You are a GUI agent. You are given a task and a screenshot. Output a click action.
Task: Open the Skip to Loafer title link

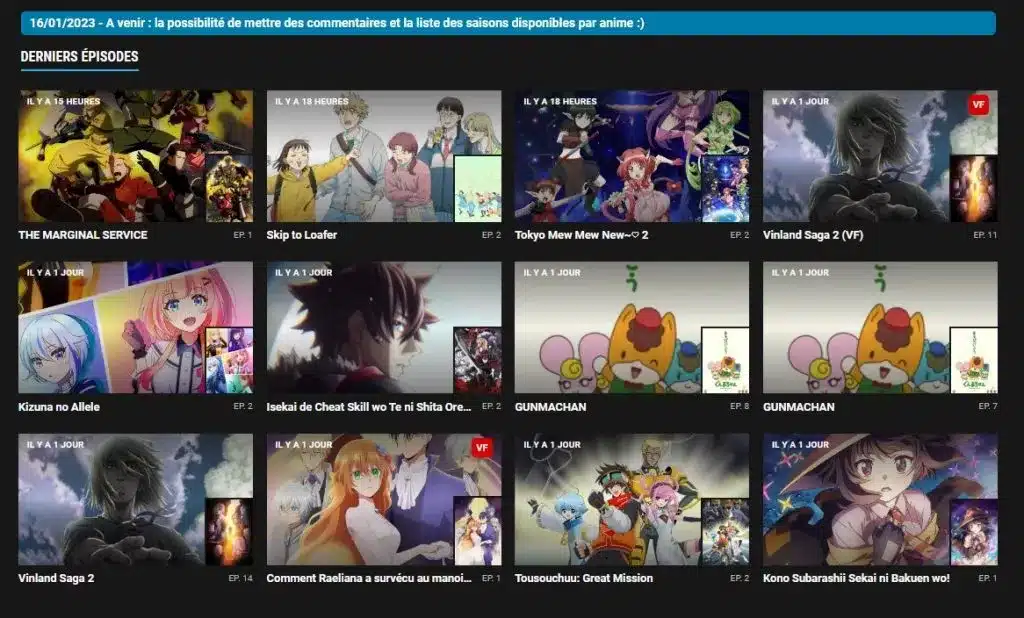[301, 235]
